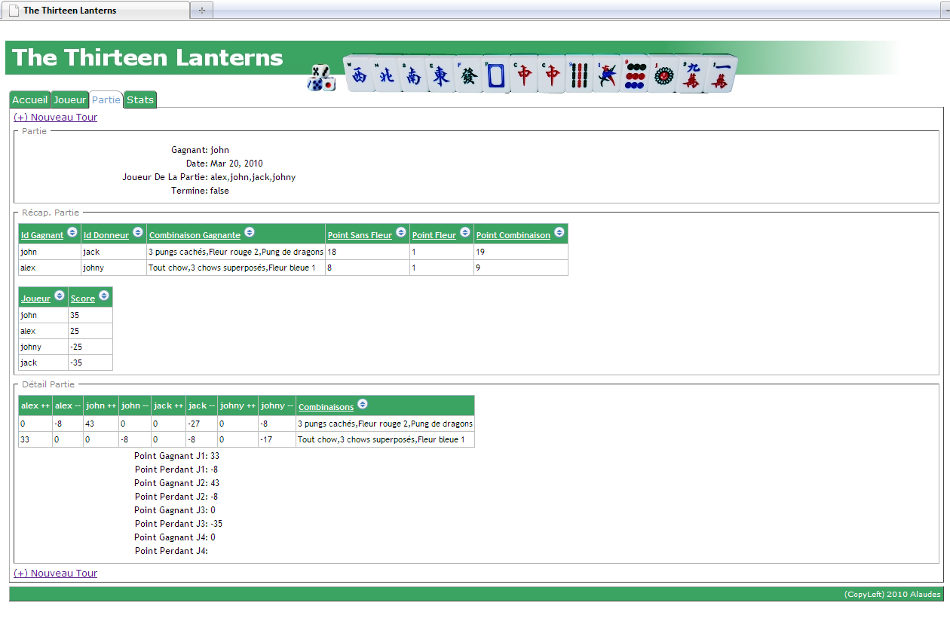The width and height of the screenshot is (950, 618).
Task: Select a Red Dragon tile icon
Action: click(x=523, y=74)
